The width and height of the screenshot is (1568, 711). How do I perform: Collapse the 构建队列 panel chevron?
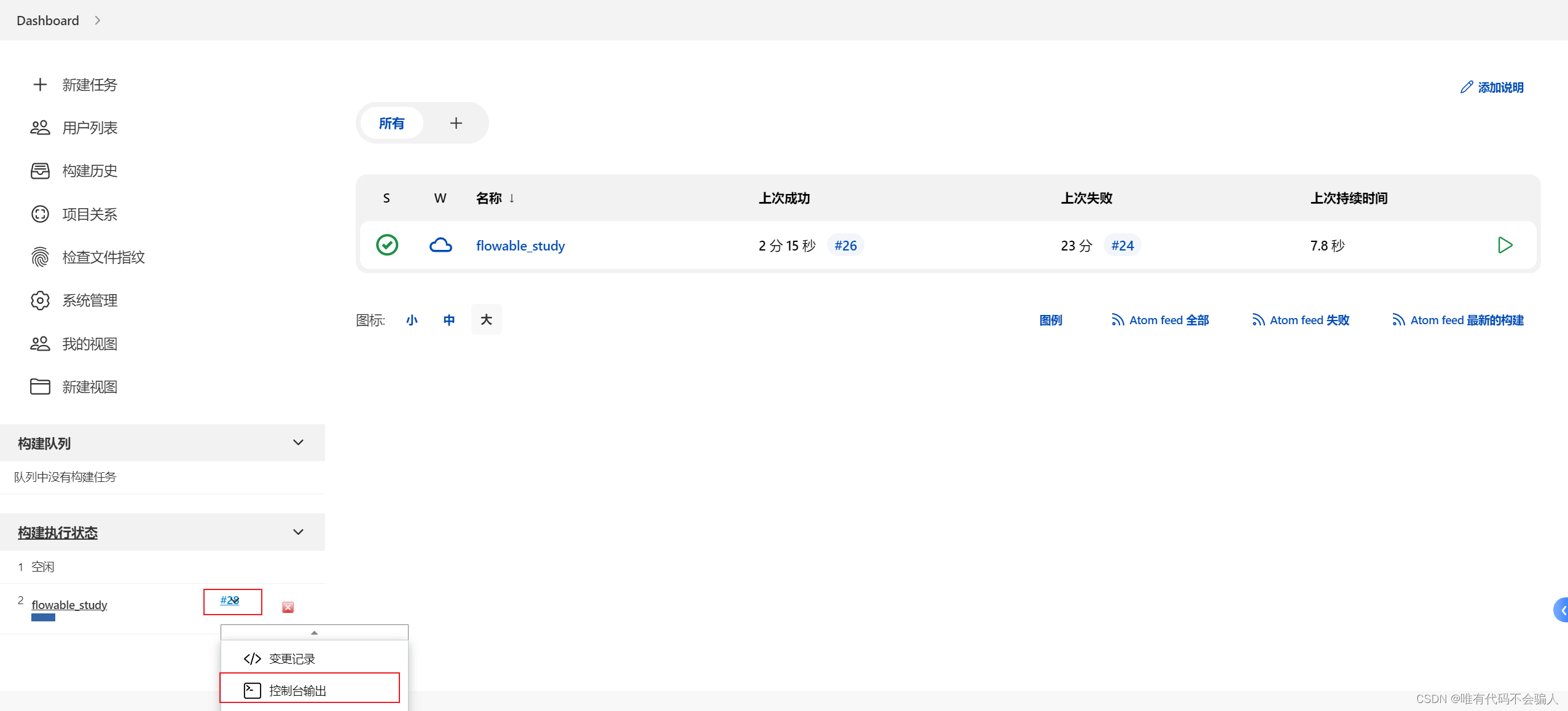coord(299,443)
